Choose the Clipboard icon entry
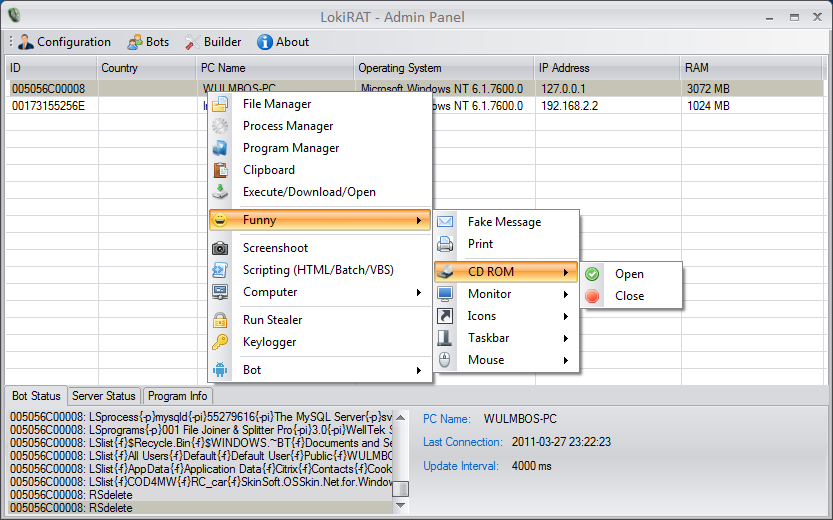This screenshot has height=520, width=833. click(220, 170)
